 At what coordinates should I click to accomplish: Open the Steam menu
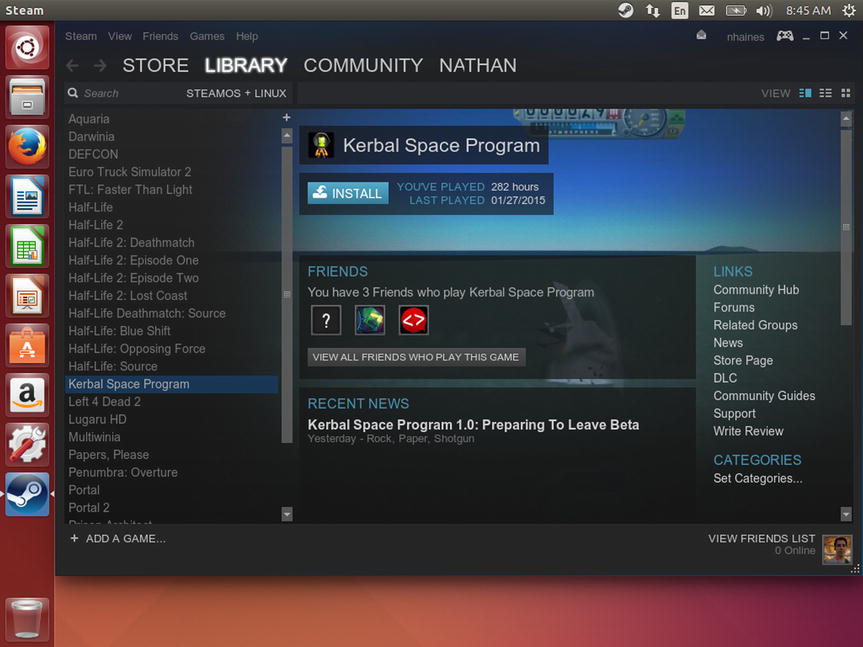81,36
